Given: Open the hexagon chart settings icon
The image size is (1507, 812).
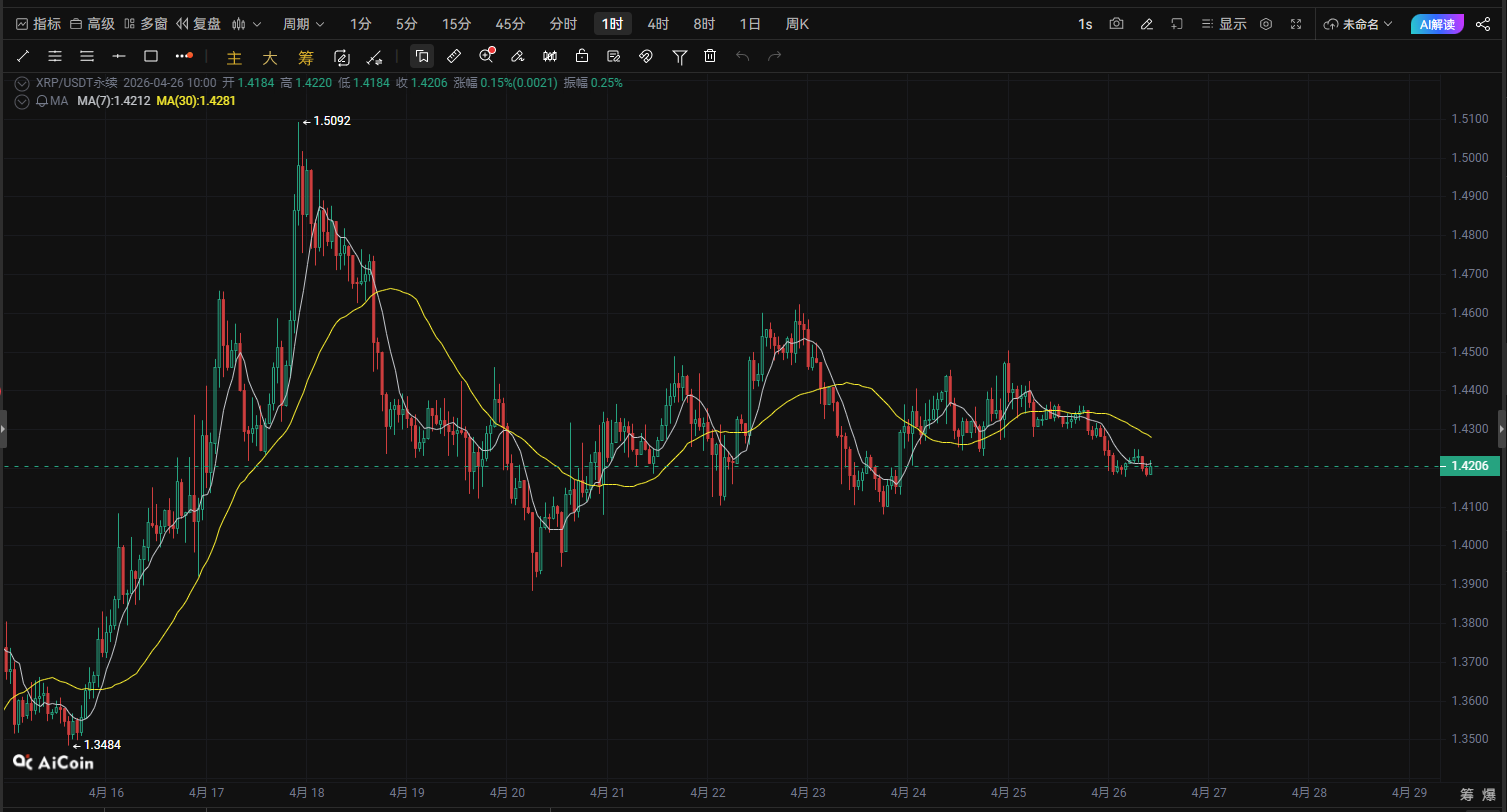Looking at the screenshot, I should (1266, 24).
